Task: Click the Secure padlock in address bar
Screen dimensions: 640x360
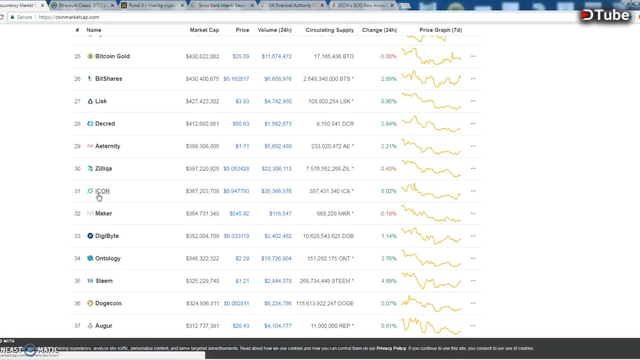Action: pos(12,17)
